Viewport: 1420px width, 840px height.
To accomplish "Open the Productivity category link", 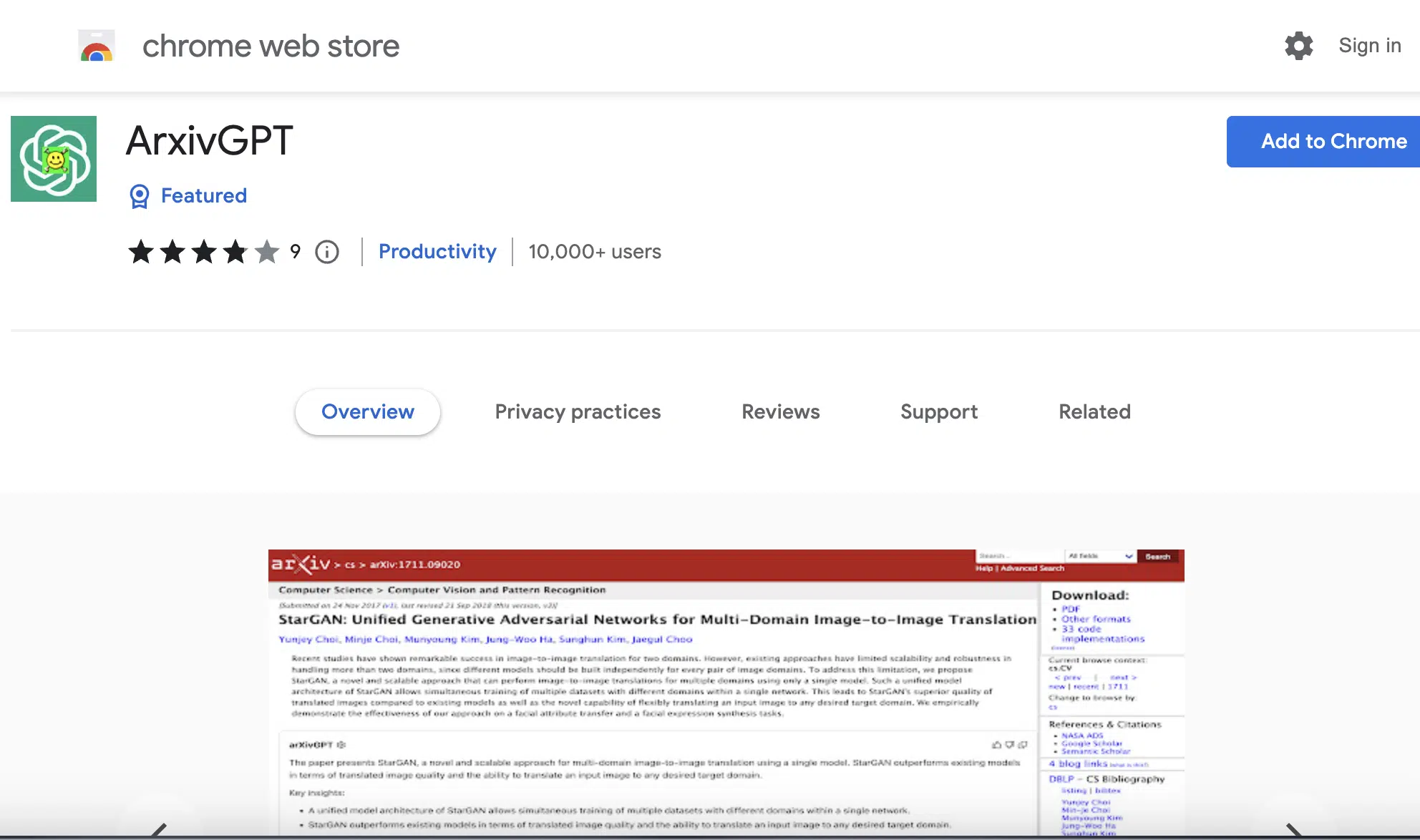I will pyautogui.click(x=437, y=252).
